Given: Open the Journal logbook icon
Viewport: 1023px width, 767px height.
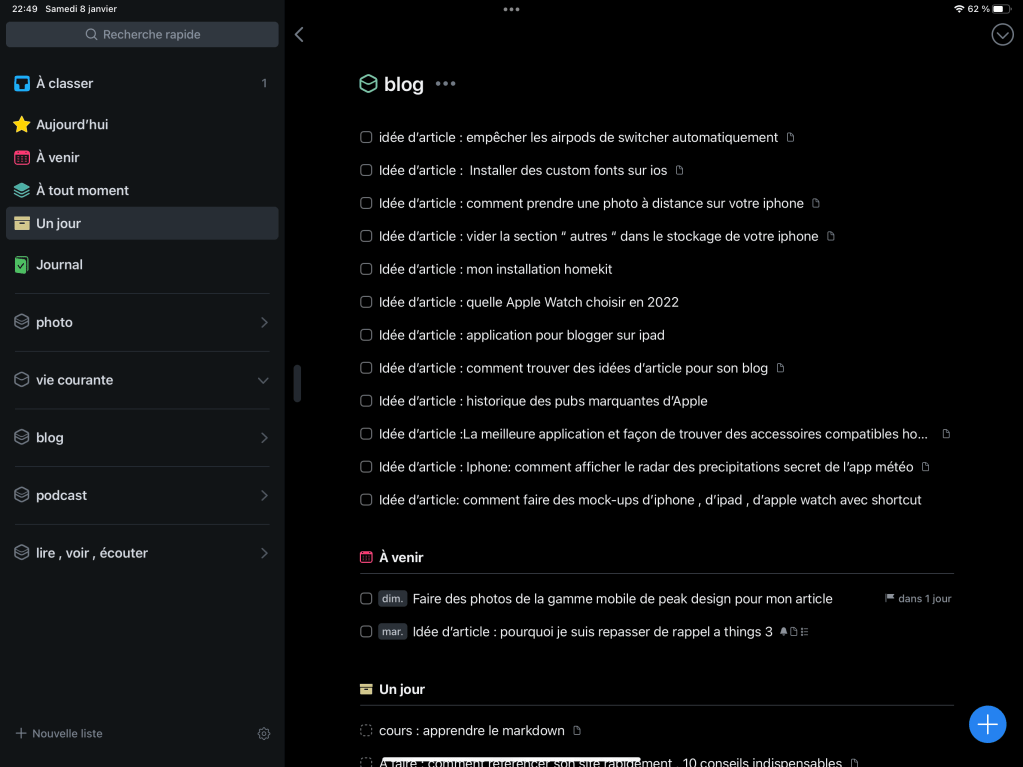Looking at the screenshot, I should pos(22,265).
